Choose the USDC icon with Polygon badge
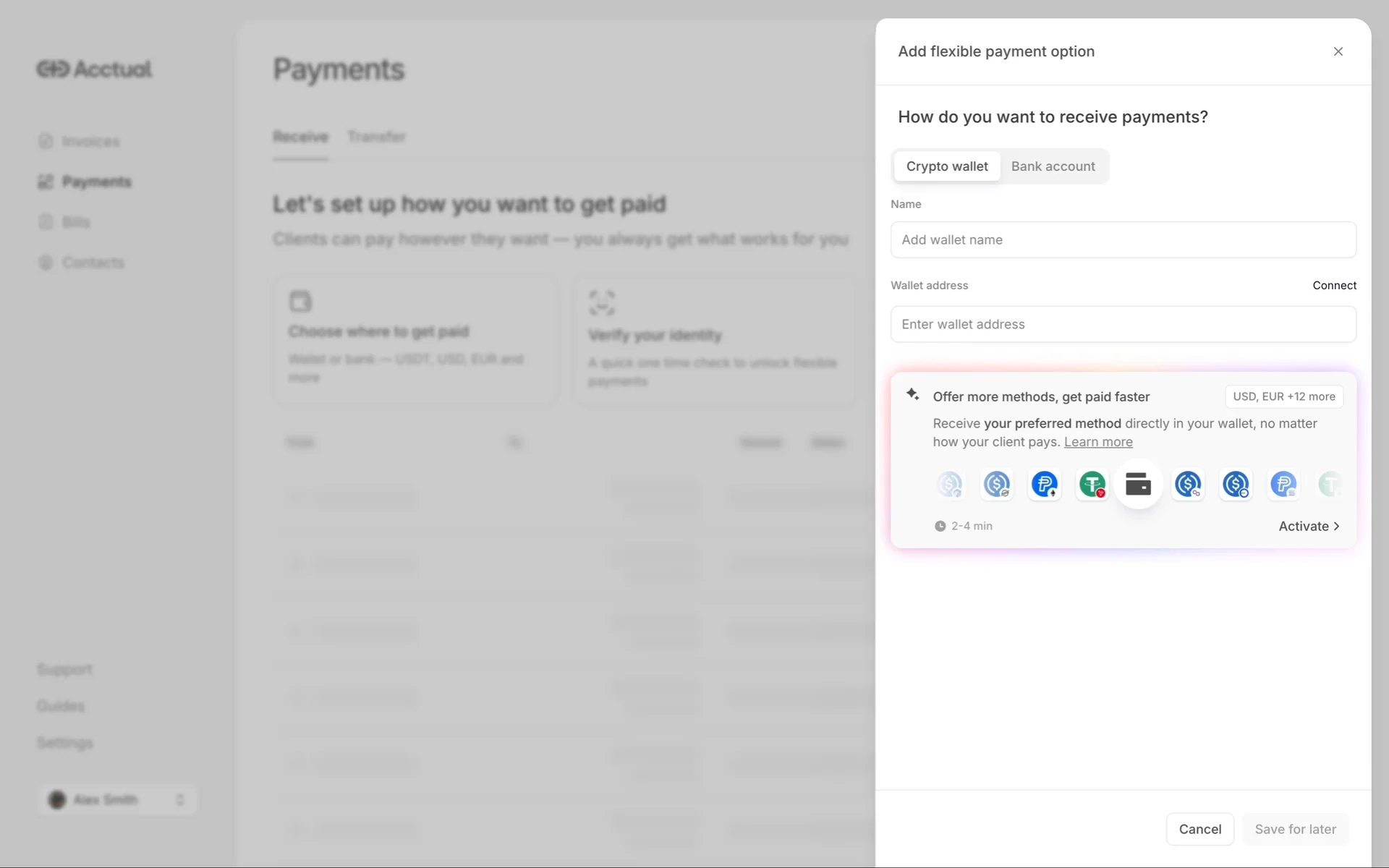1389x868 pixels. 1187,484
